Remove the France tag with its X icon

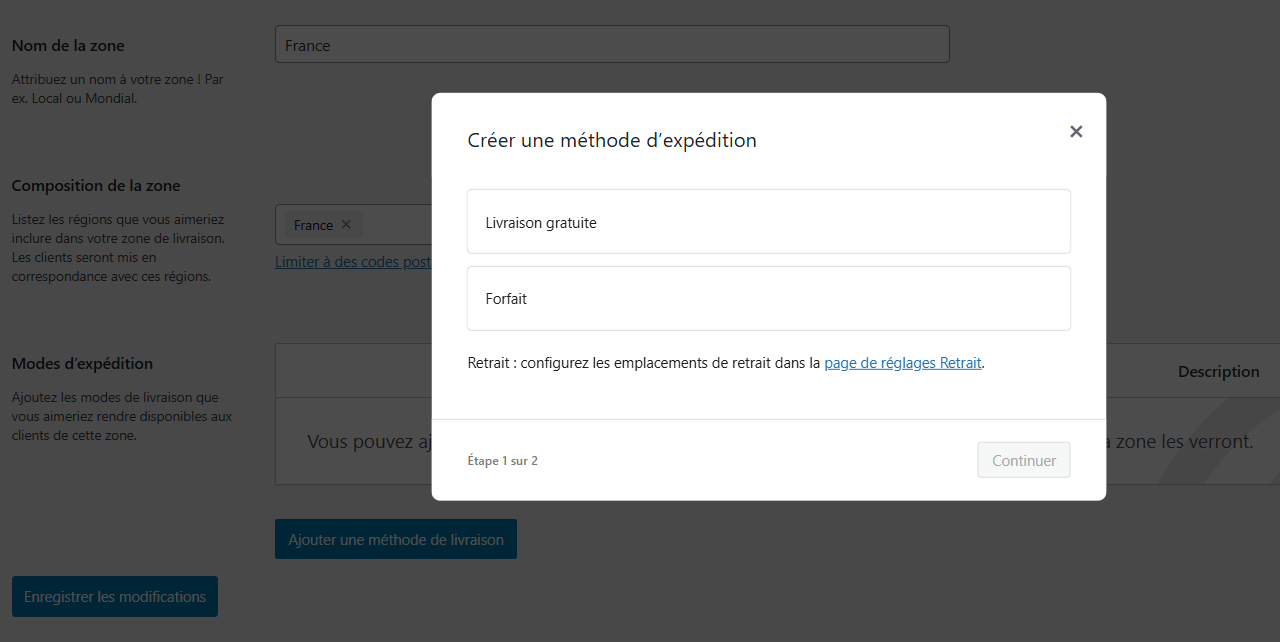coord(345,224)
